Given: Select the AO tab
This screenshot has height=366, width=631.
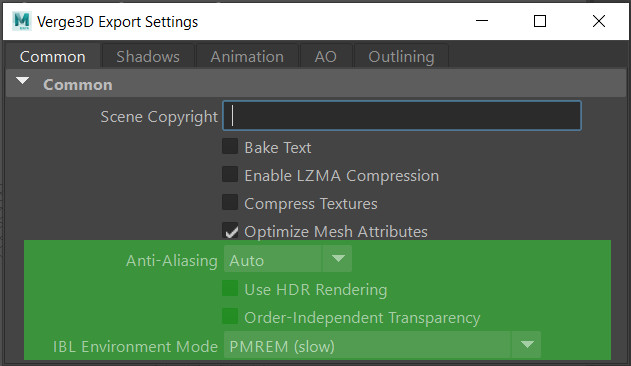Looking at the screenshot, I should (x=325, y=56).
